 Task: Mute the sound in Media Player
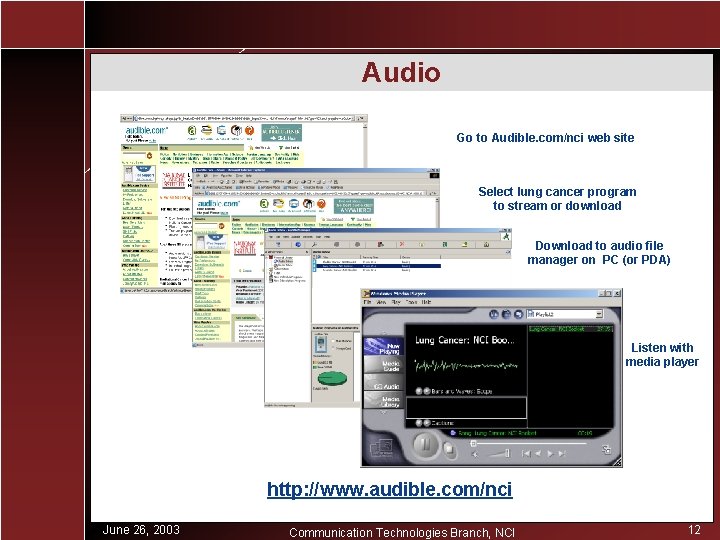pyautogui.click(x=475, y=454)
